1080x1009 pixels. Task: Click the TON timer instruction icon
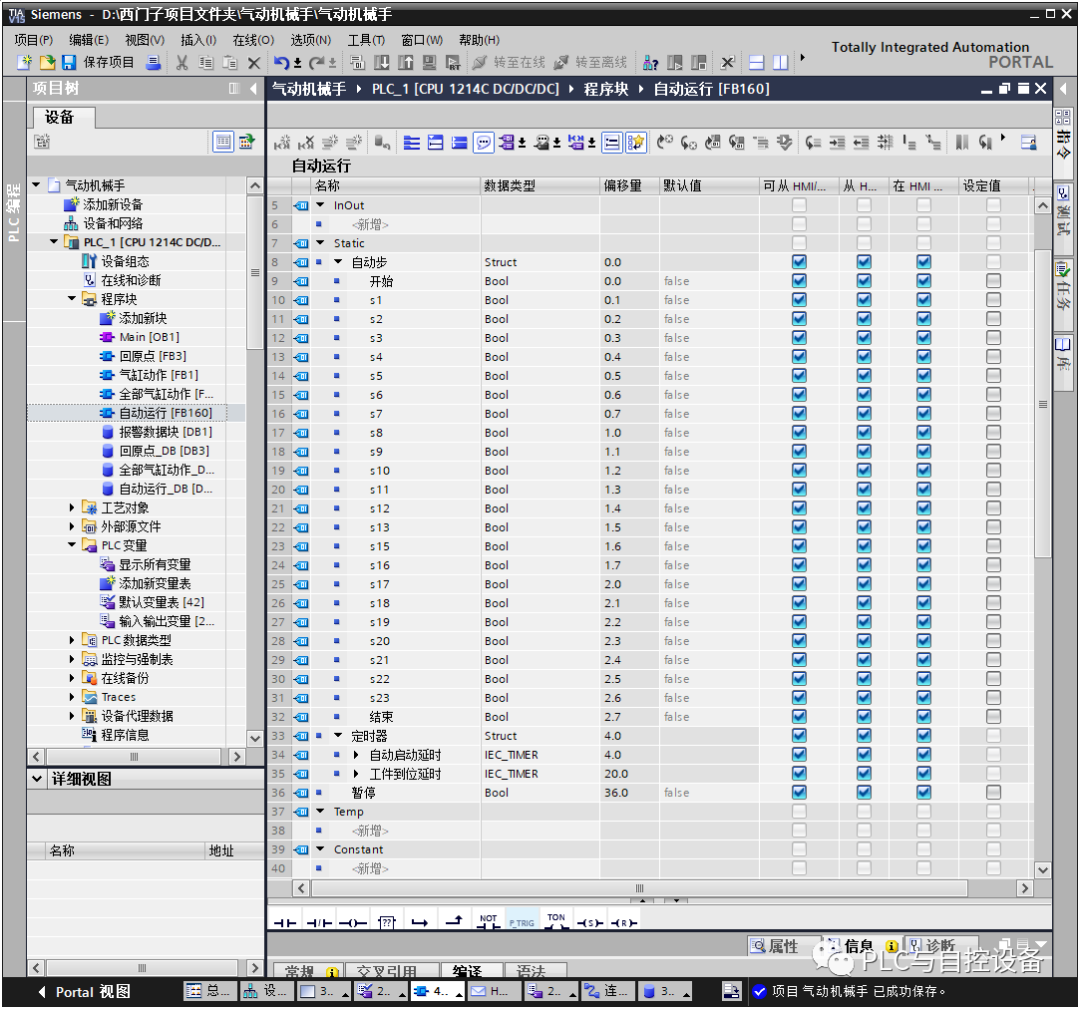click(556, 922)
